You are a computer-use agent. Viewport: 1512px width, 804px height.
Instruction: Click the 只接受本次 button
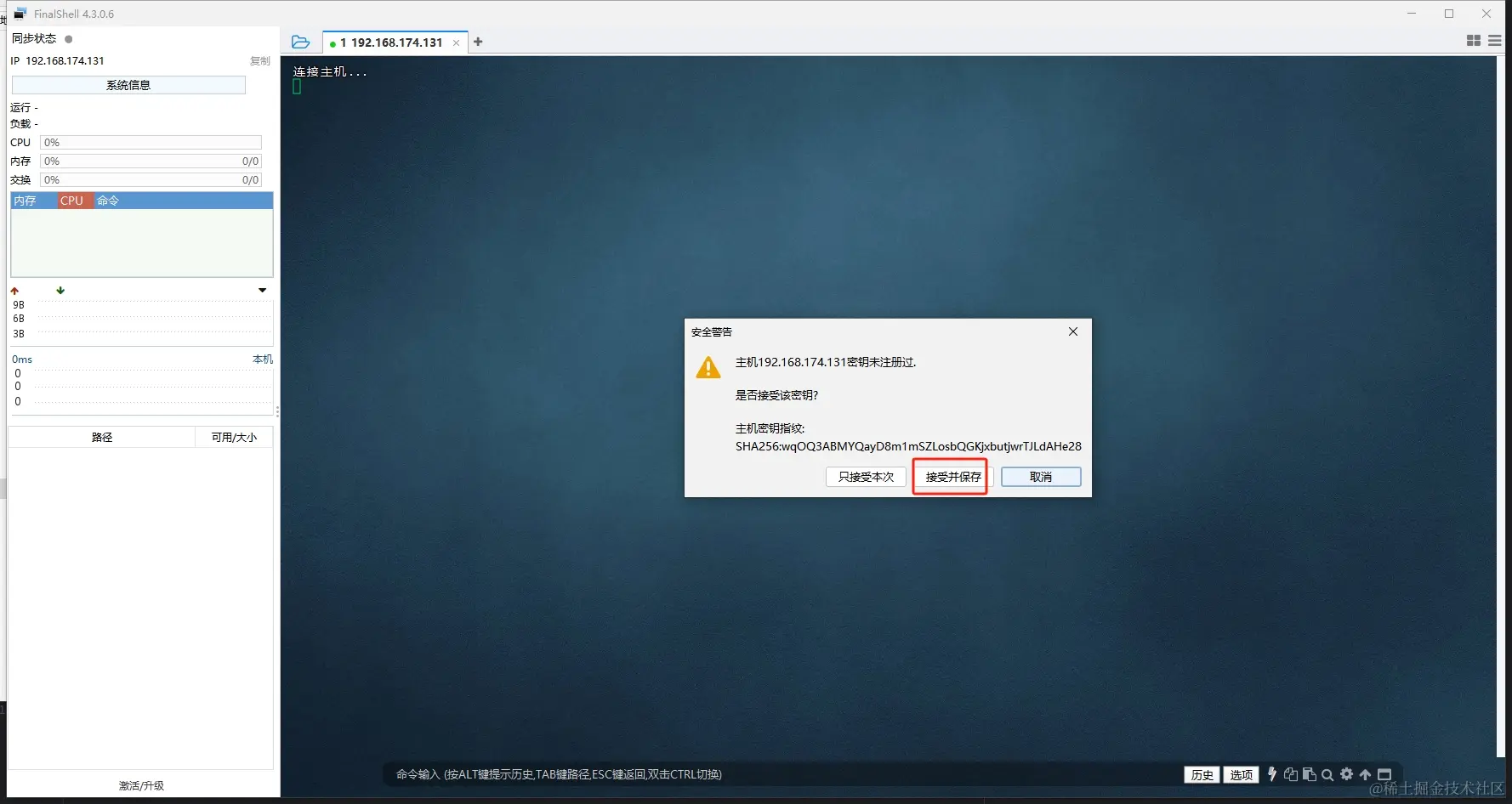[x=866, y=477]
